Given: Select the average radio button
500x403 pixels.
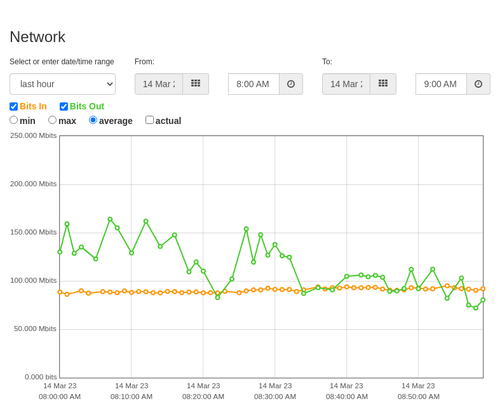Looking at the screenshot, I should point(93,120).
